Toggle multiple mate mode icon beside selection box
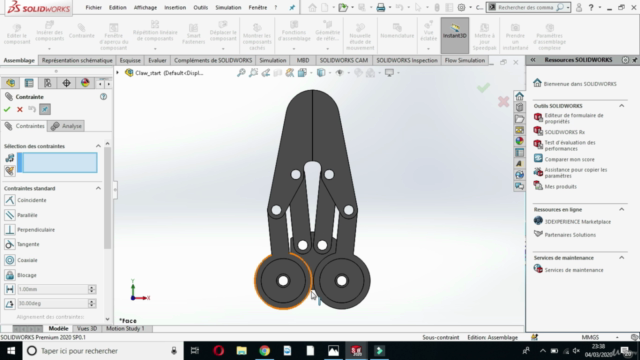Screen dimensions: 640x360 pos(9,170)
